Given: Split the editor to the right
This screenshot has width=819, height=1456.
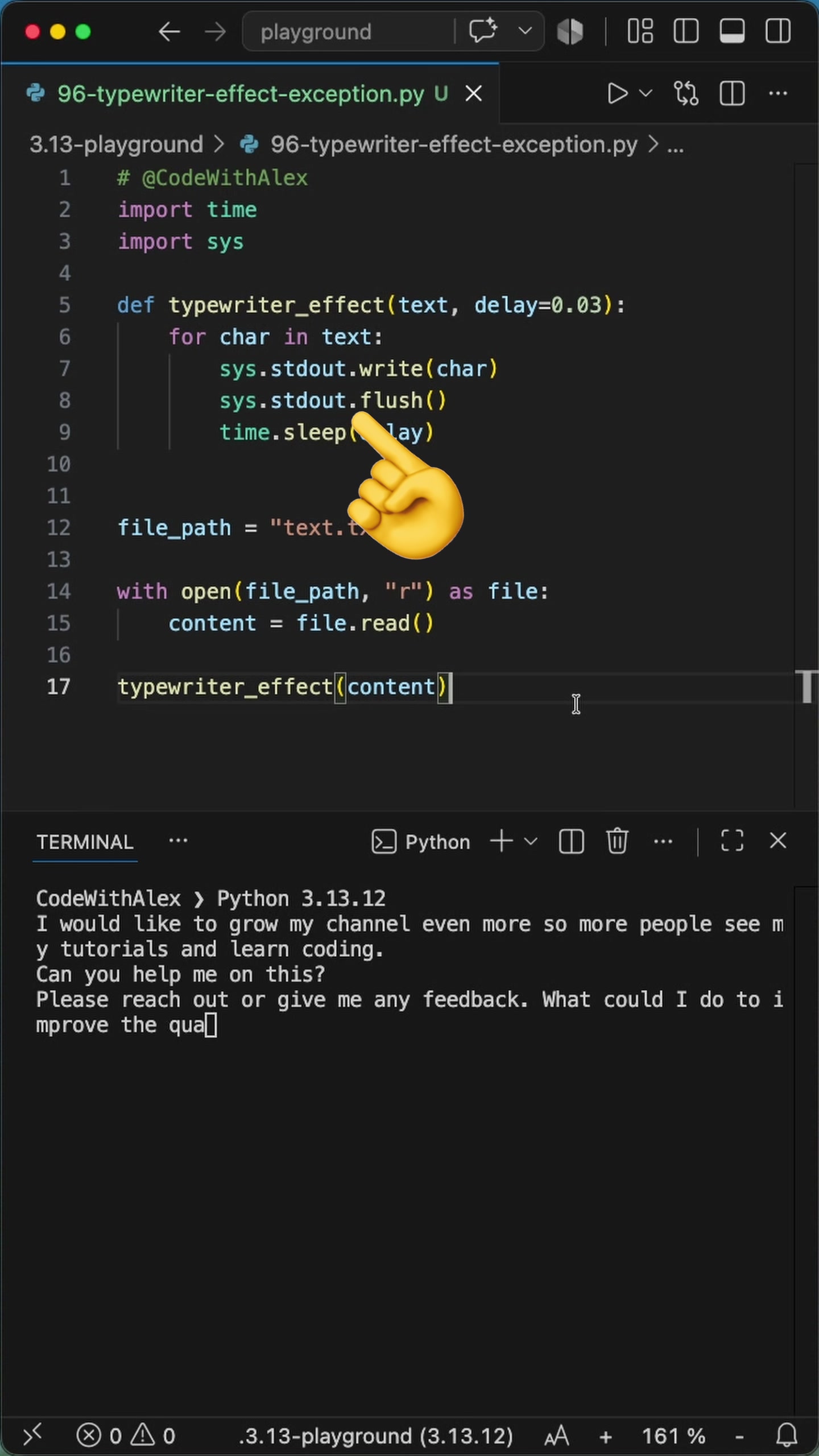Looking at the screenshot, I should 732,93.
